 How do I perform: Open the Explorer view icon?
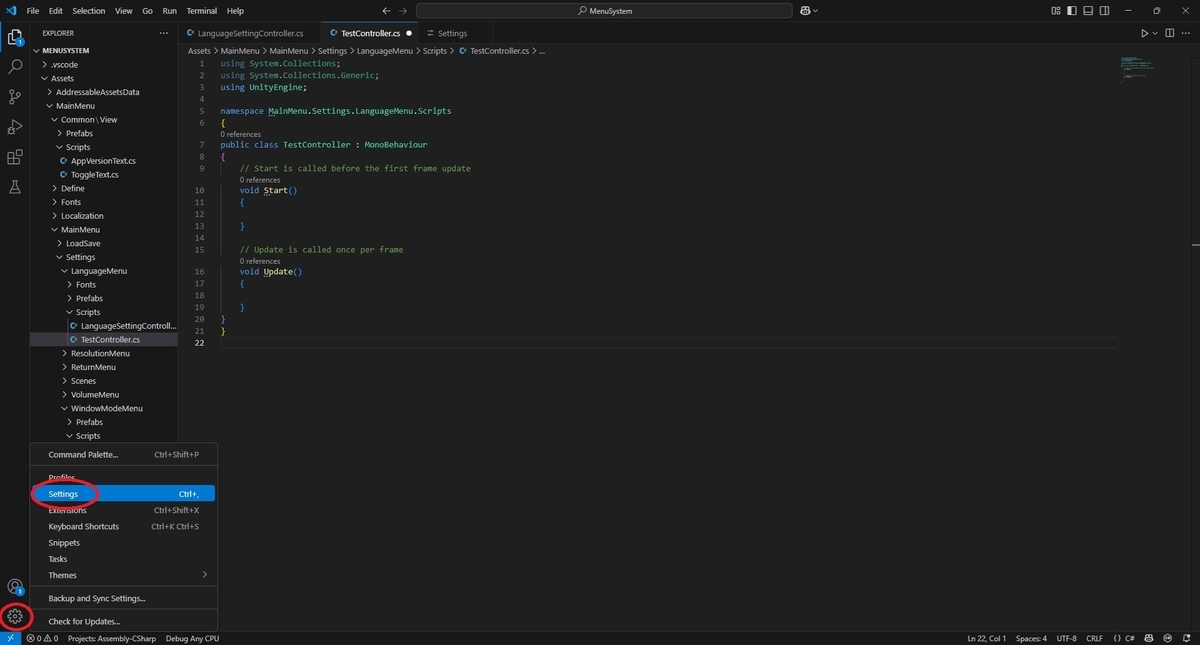14,36
